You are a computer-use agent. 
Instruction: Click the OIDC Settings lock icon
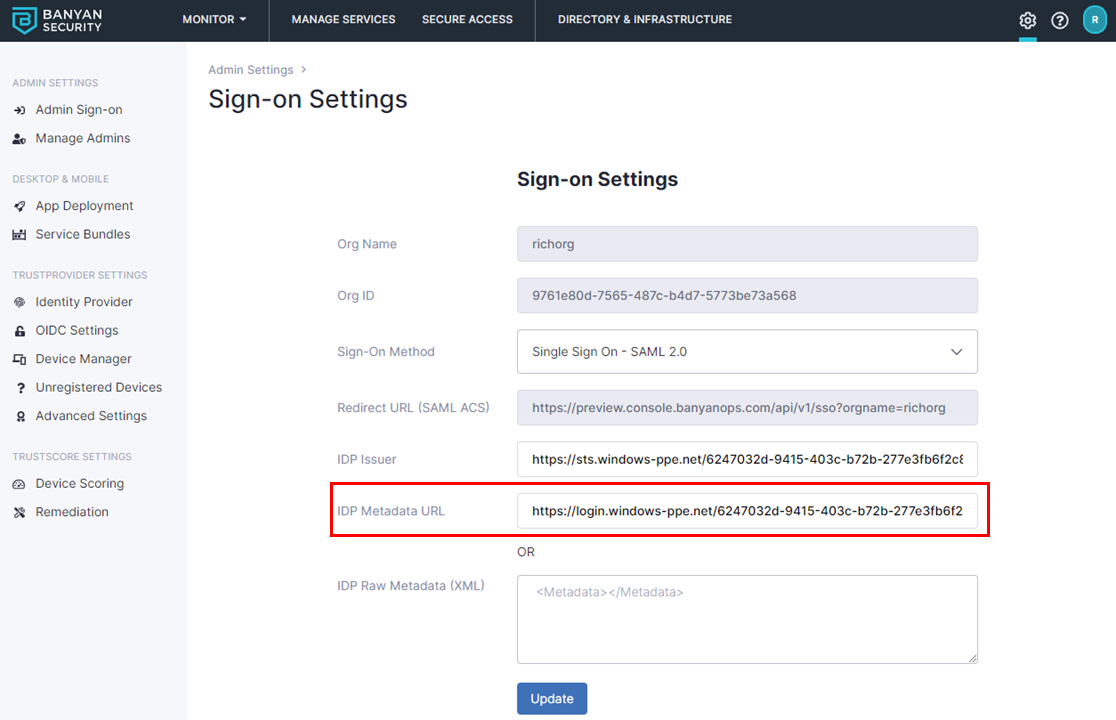pyautogui.click(x=19, y=331)
